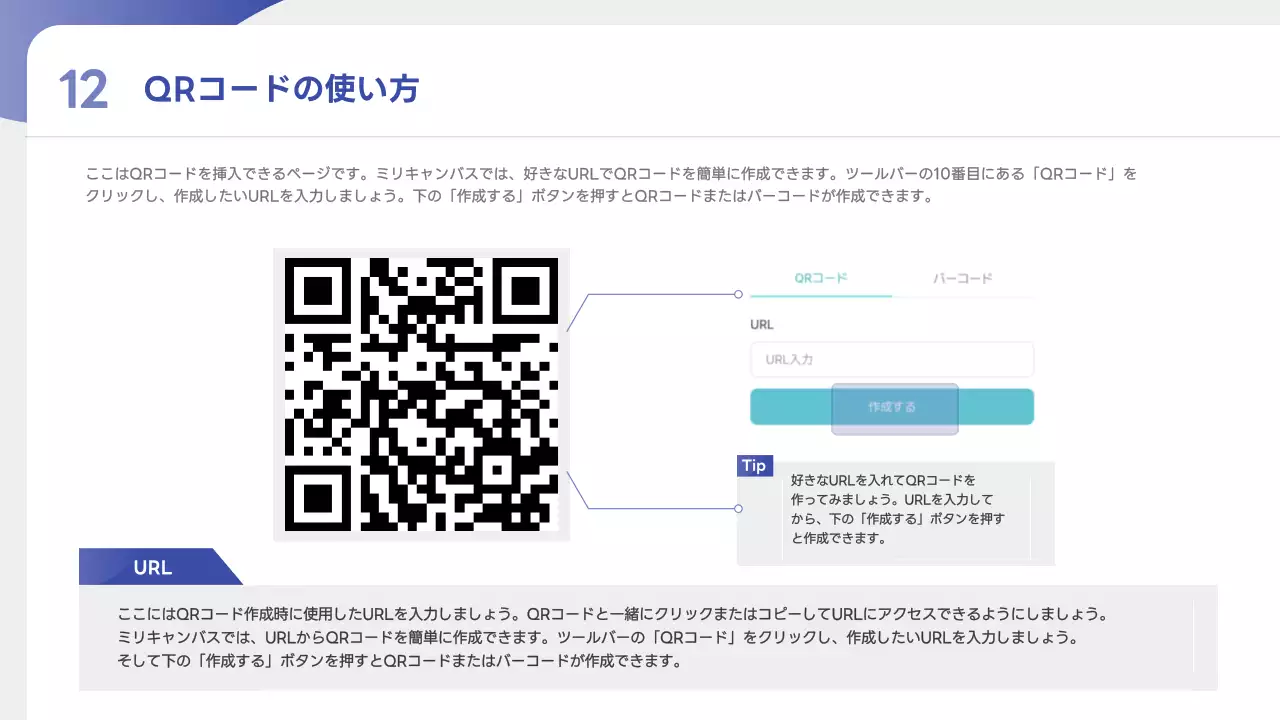This screenshot has width=1280, height=720.
Task: Click the lower connector line circle endpoint
Action: pyautogui.click(x=738, y=508)
